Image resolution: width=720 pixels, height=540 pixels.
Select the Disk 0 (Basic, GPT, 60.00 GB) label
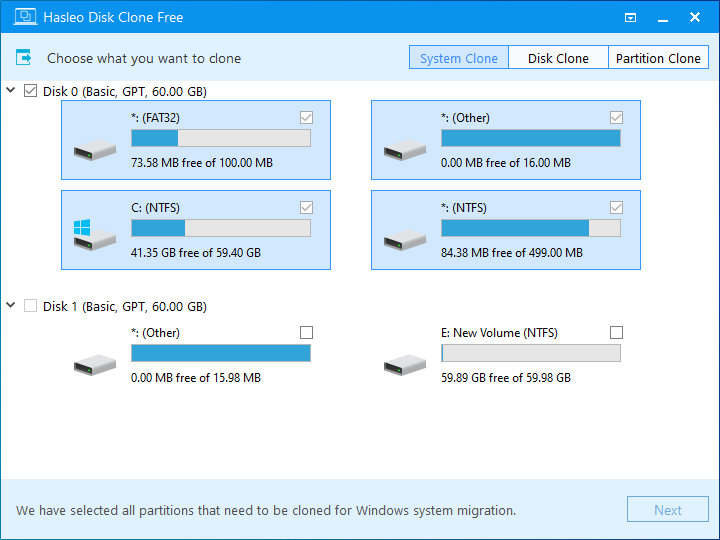(x=125, y=91)
